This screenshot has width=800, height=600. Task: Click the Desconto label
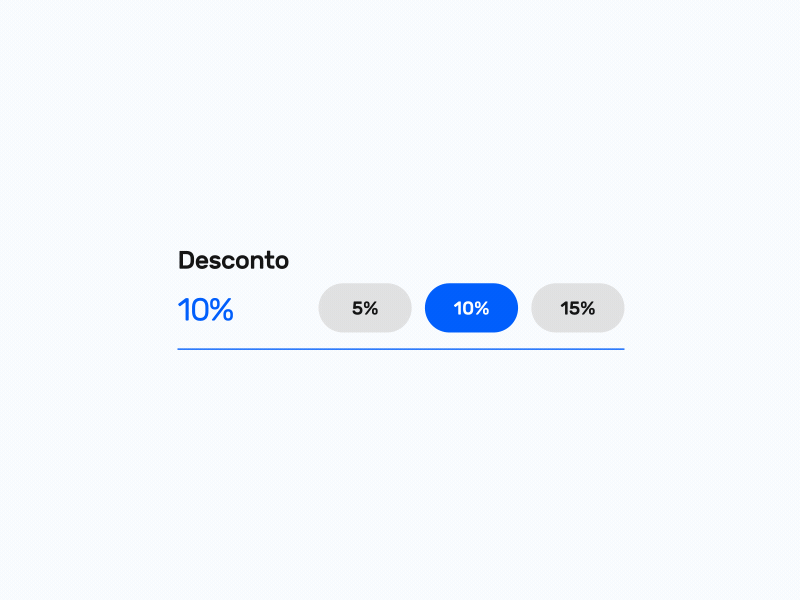233,260
